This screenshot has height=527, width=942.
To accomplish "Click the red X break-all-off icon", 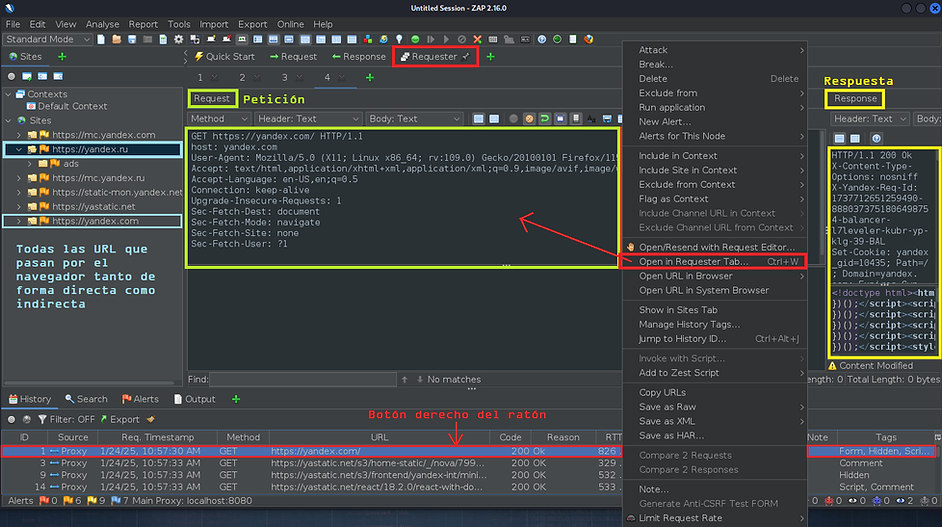I will pyautogui.click(x=477, y=40).
